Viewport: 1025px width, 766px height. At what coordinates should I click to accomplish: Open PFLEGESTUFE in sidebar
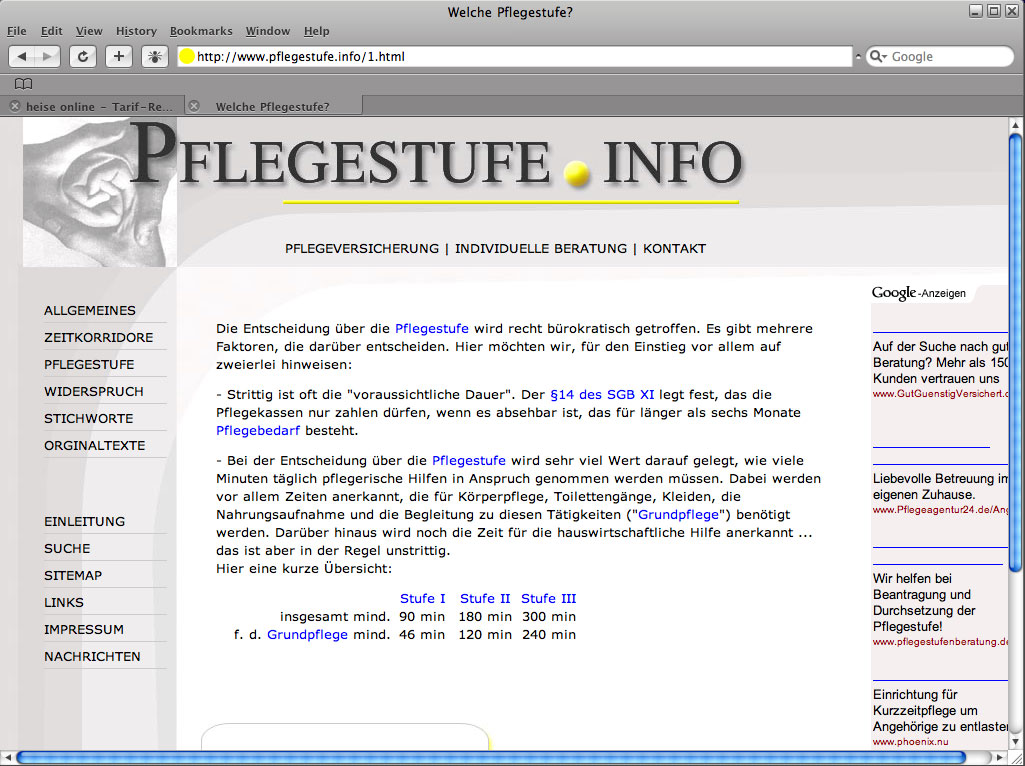coord(89,364)
